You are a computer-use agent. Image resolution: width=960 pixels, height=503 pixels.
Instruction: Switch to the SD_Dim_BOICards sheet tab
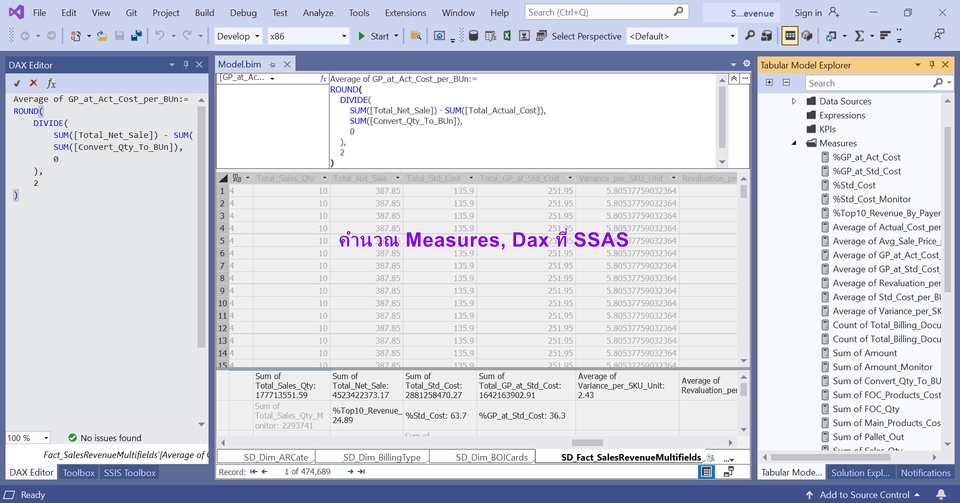coord(492,457)
